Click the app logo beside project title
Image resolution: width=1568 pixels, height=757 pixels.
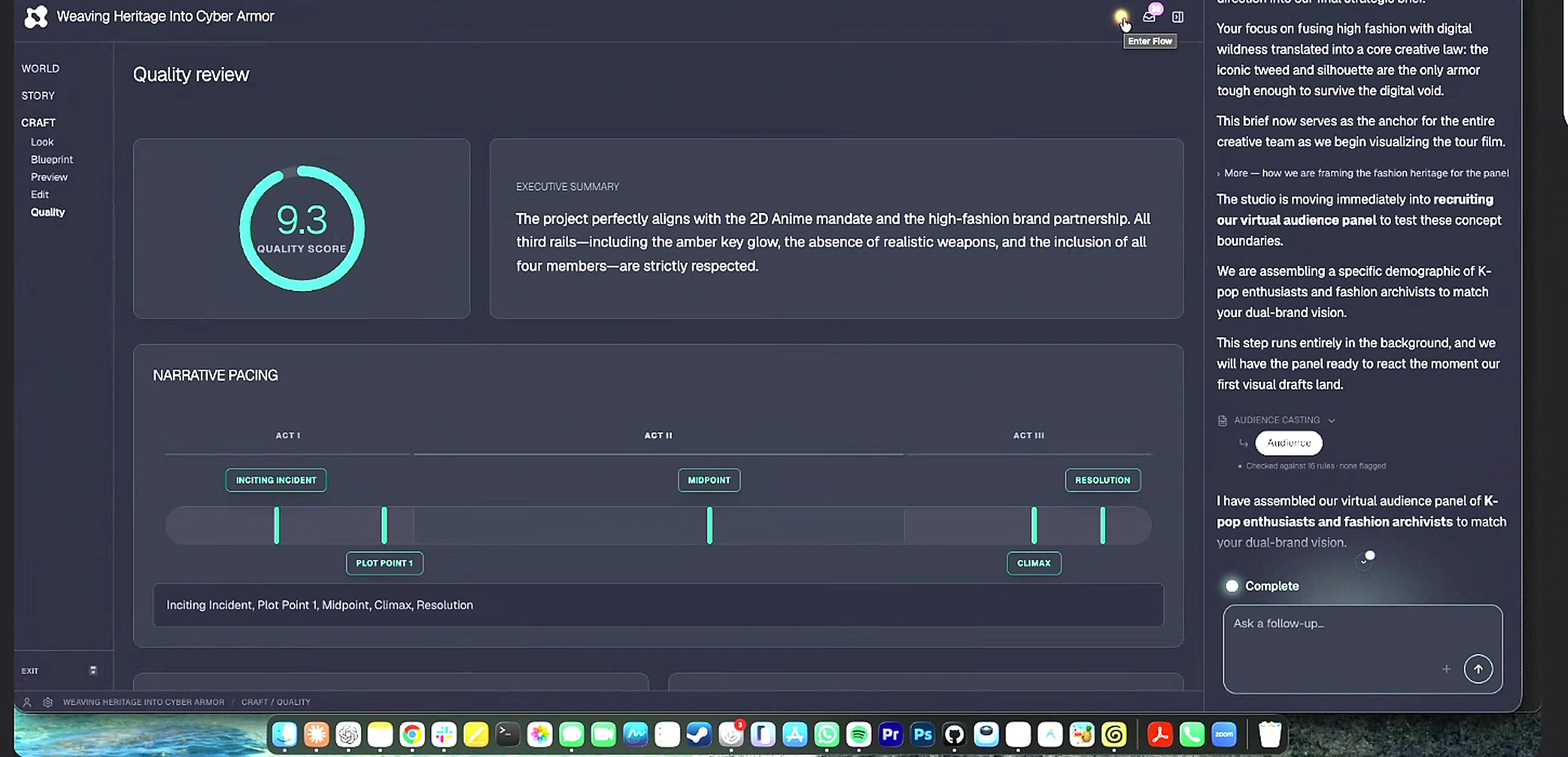(36, 16)
